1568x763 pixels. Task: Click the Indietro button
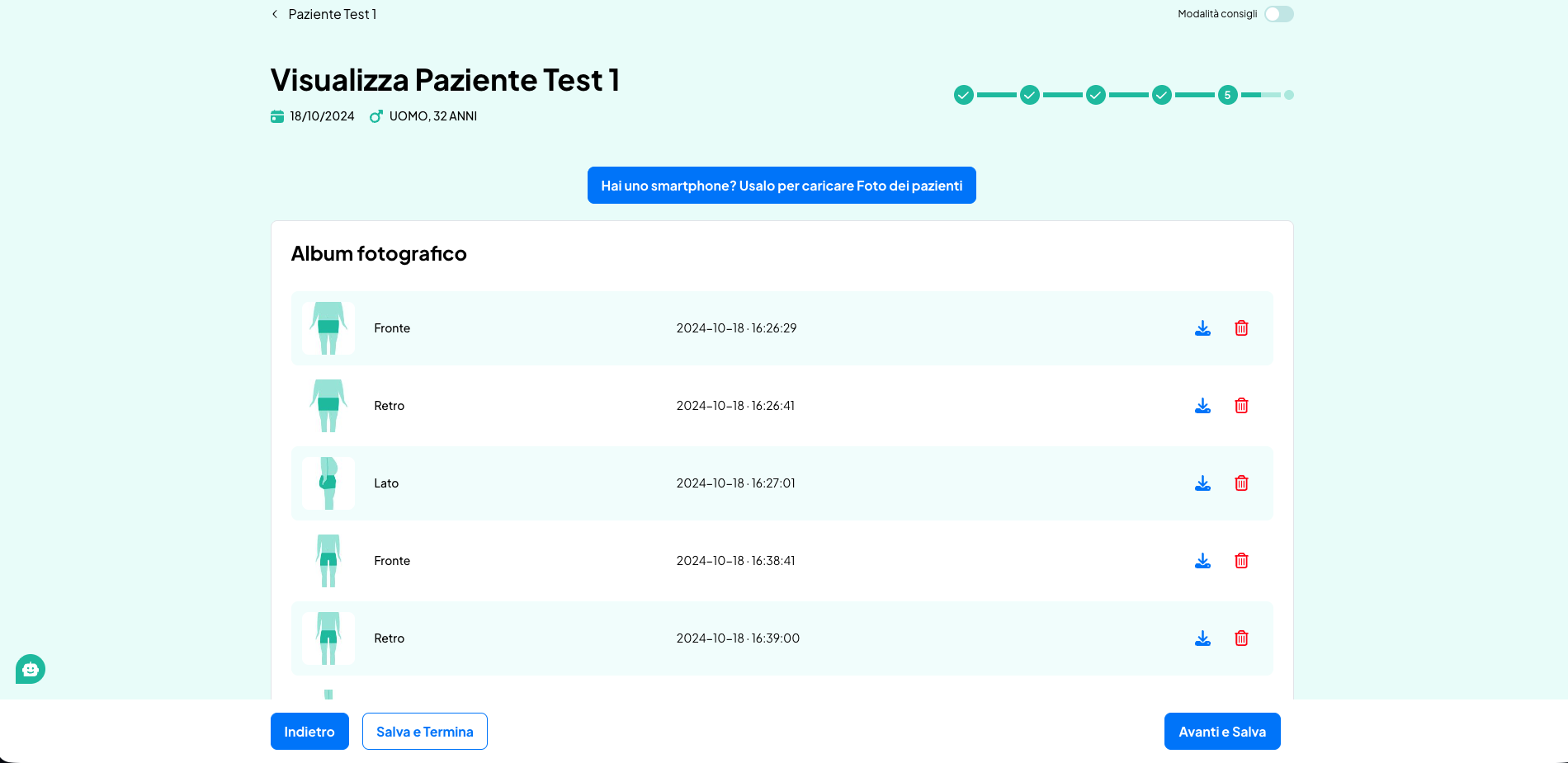click(309, 732)
